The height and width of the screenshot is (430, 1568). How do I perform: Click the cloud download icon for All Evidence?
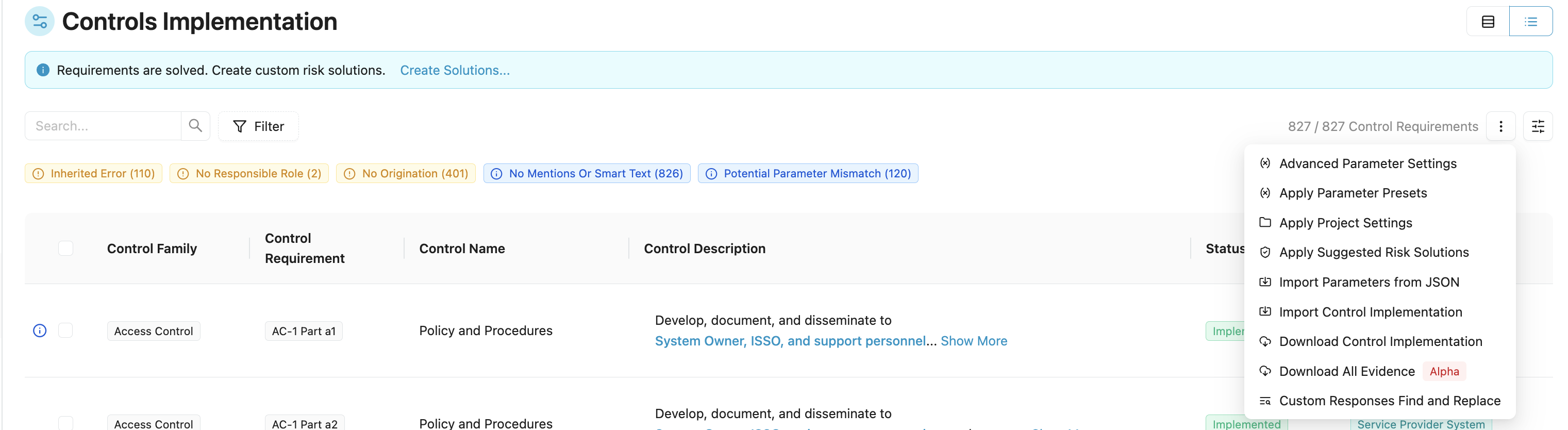[x=1265, y=371]
